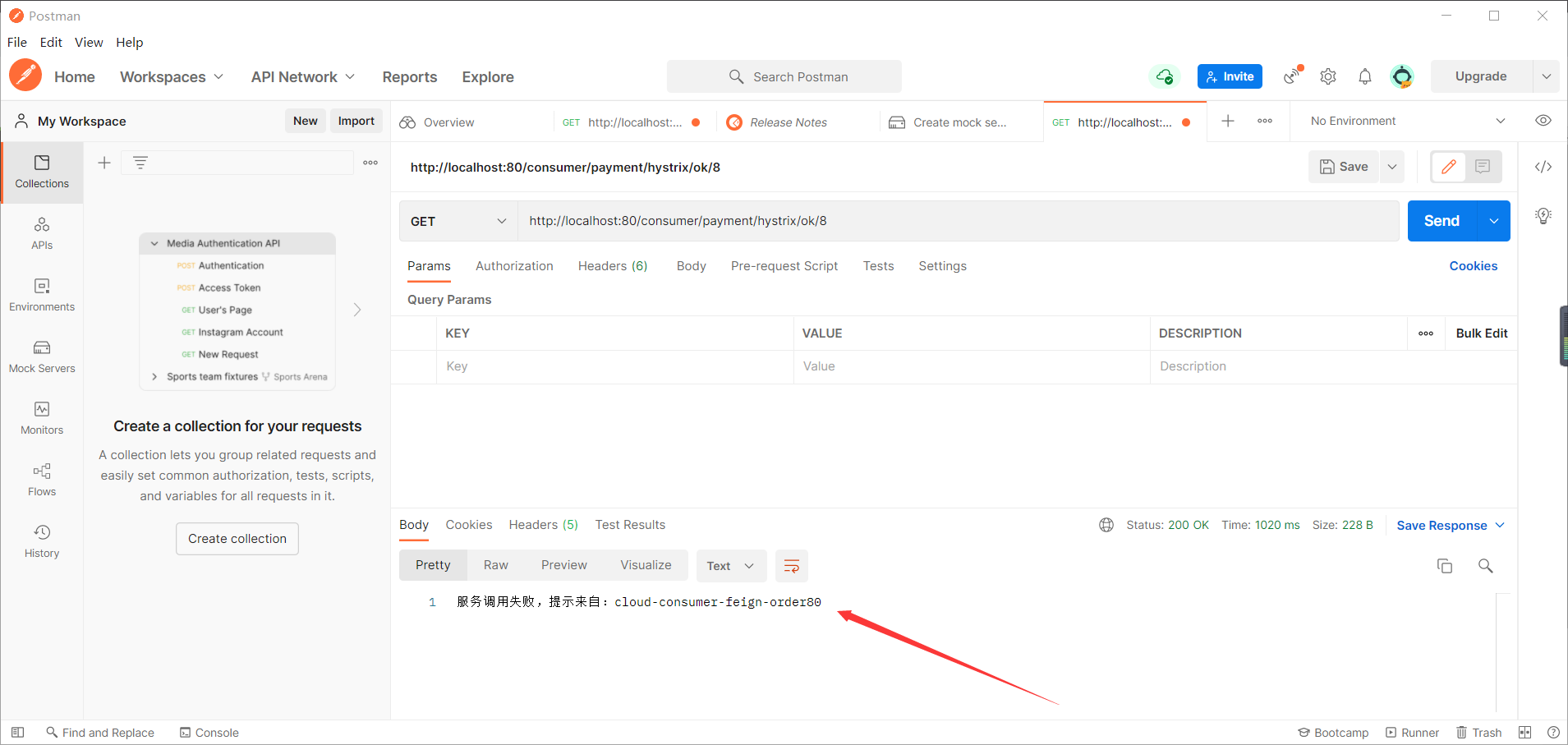Open the code snippet panel icon

point(1543,167)
